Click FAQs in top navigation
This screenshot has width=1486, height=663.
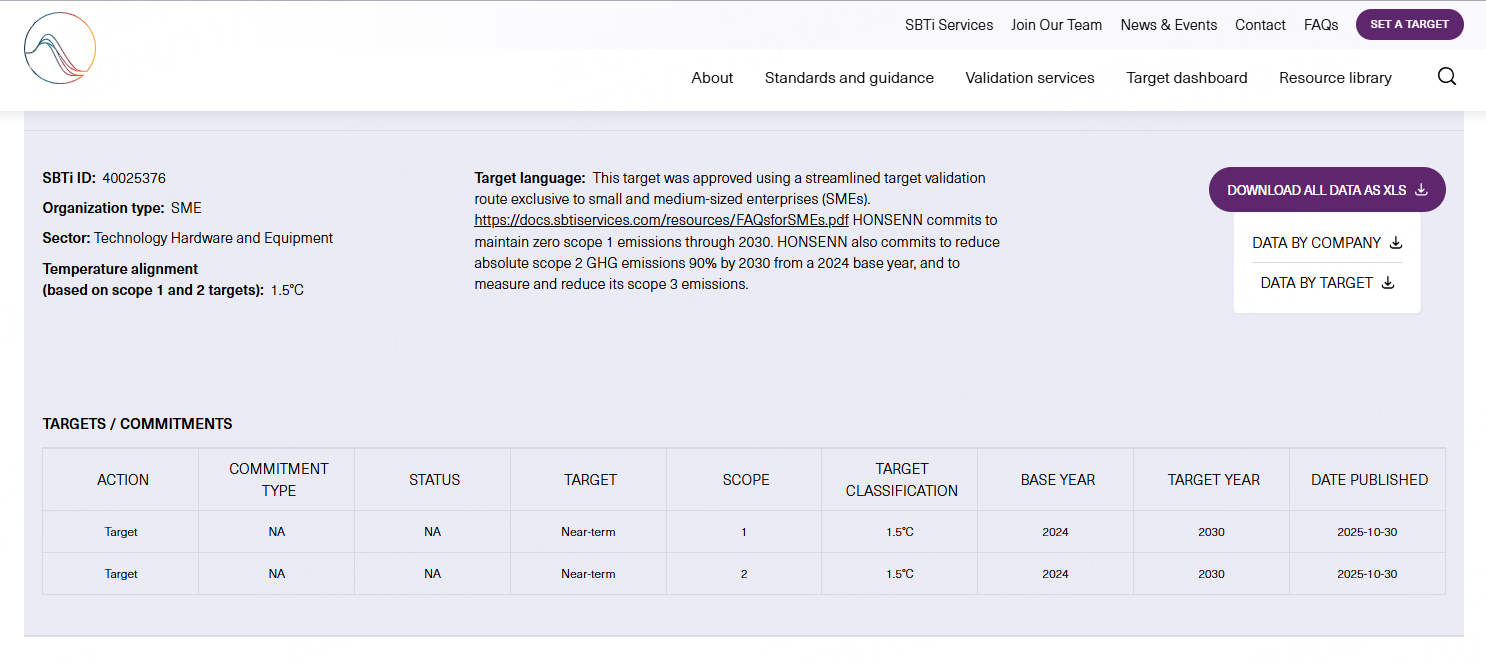click(x=1320, y=25)
